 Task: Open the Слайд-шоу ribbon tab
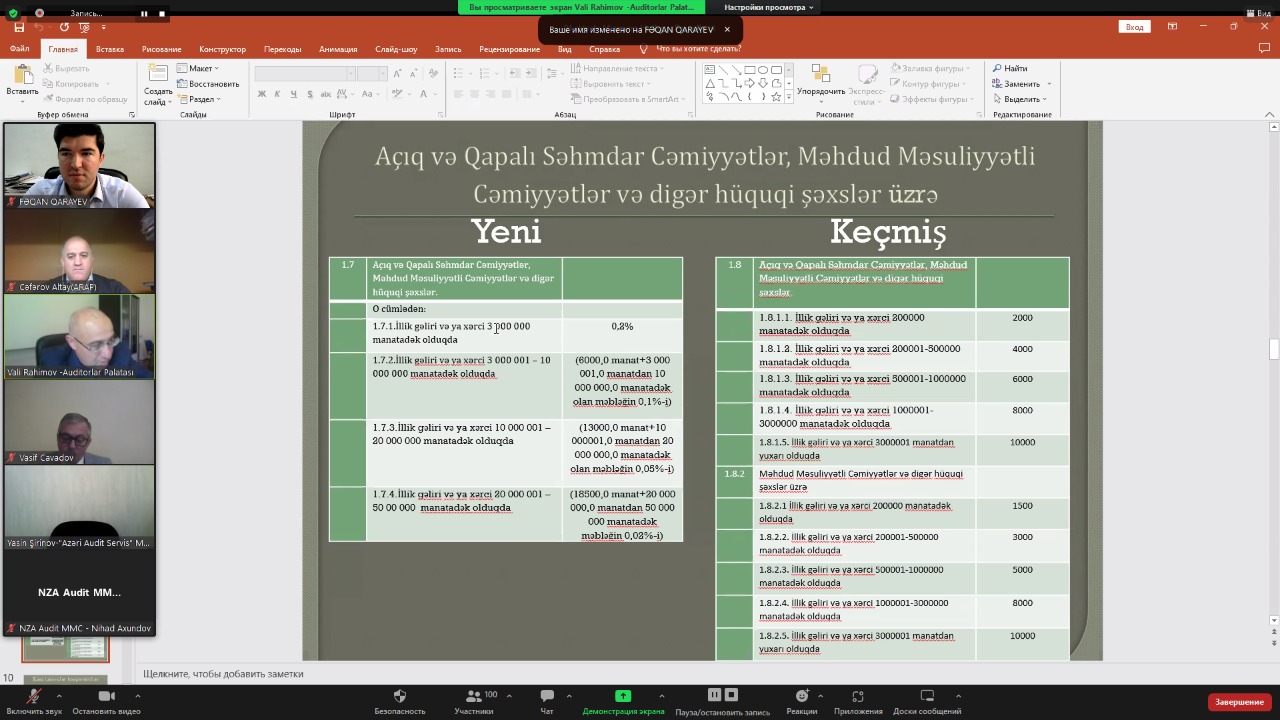(396, 49)
